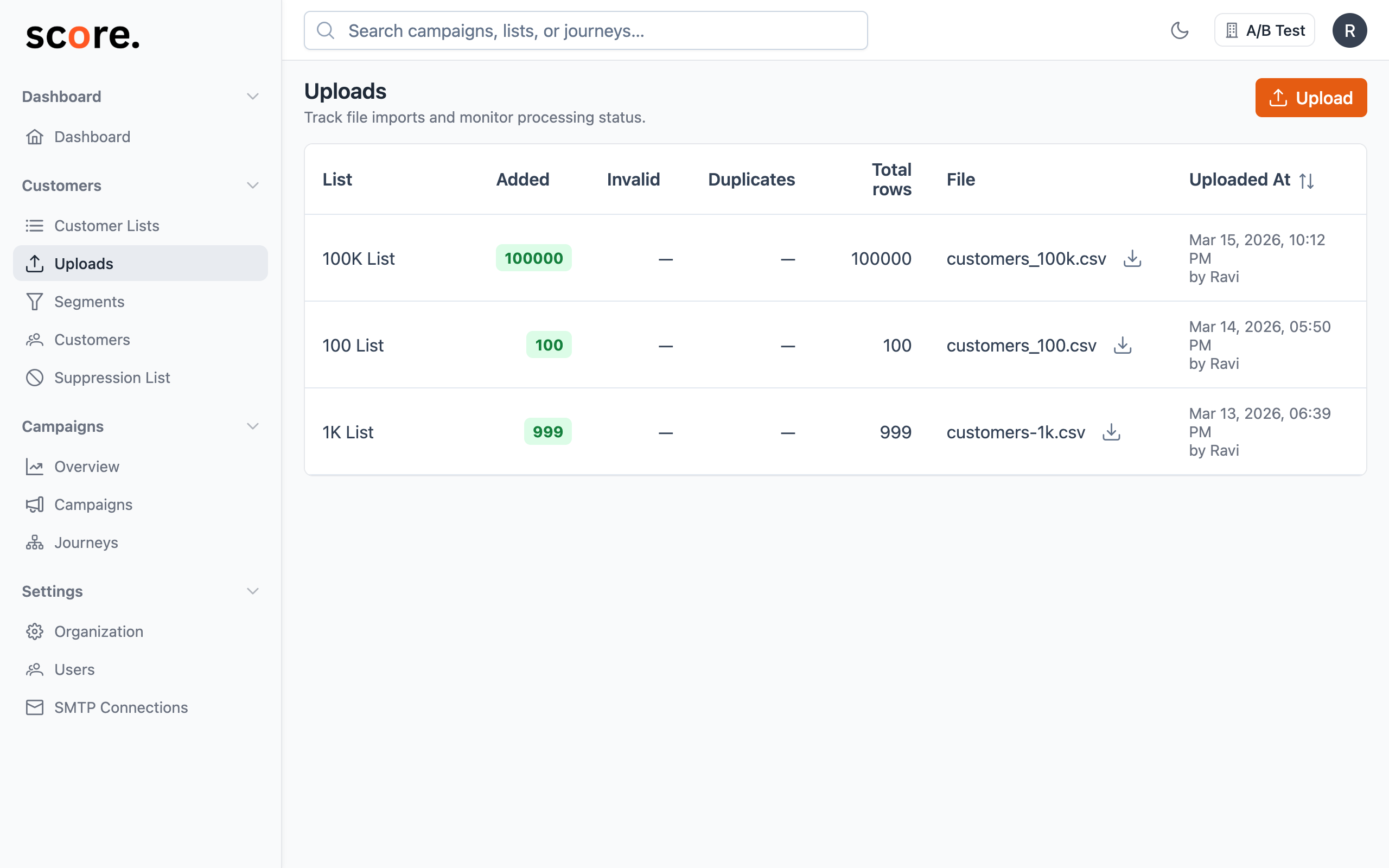Image resolution: width=1389 pixels, height=868 pixels.
Task: Go to the Customer Lists page
Action: pos(106,226)
